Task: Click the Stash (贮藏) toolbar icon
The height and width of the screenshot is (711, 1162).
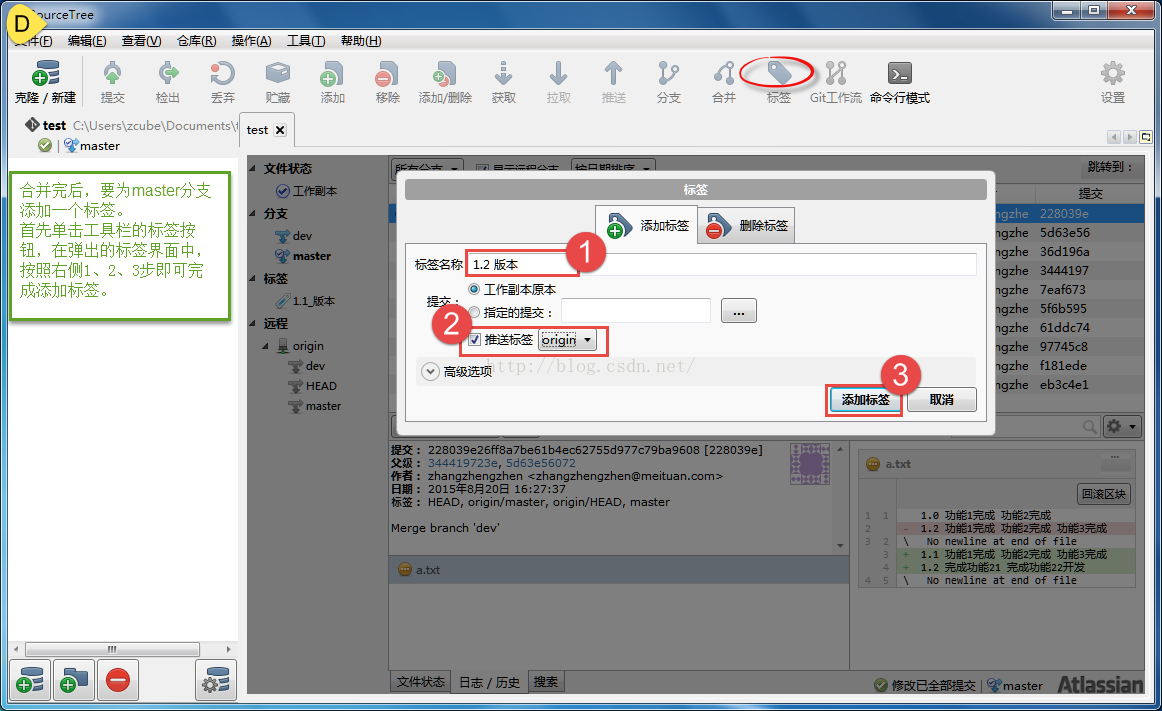Action: pyautogui.click(x=278, y=74)
